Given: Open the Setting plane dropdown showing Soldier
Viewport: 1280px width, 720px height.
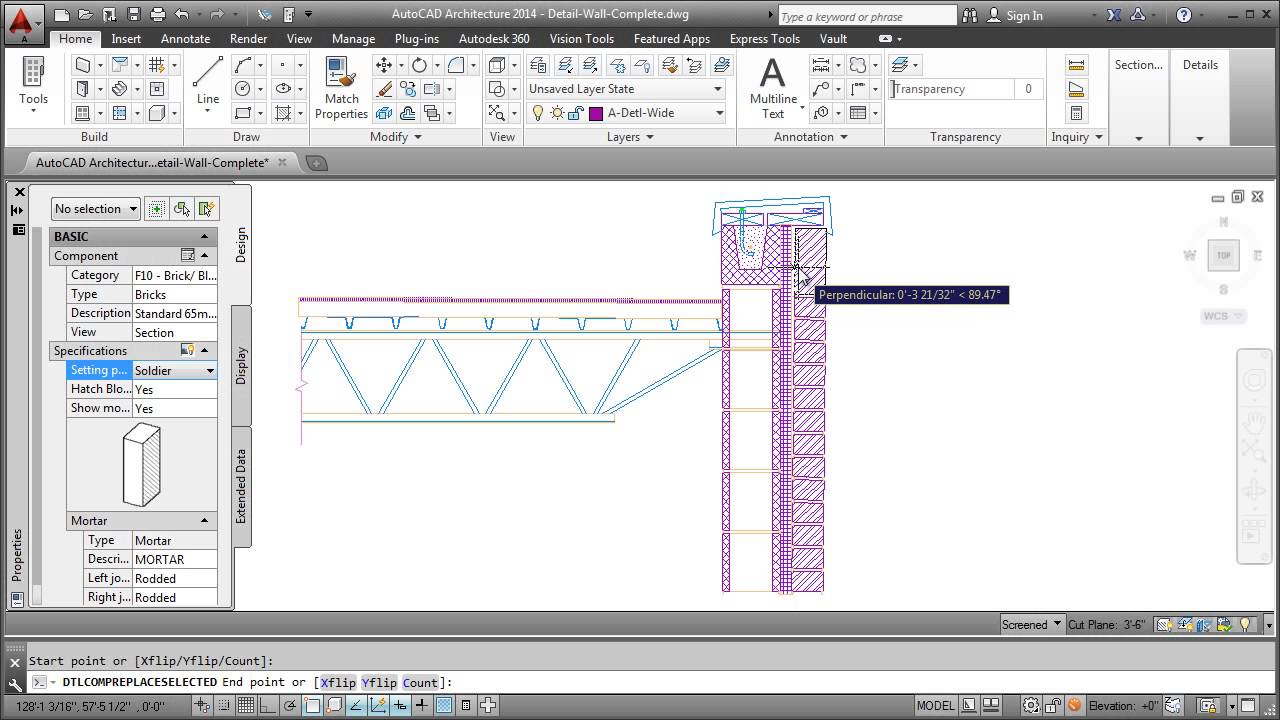Looking at the screenshot, I should click(x=209, y=370).
